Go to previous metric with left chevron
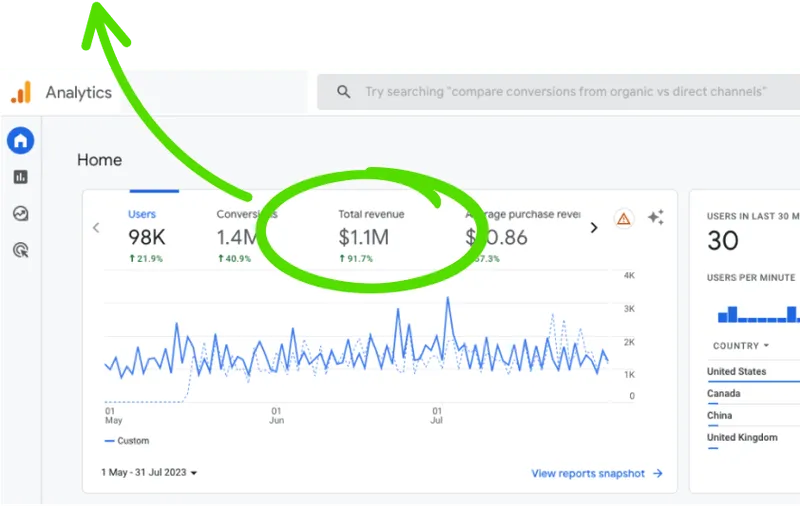Screen dimensions: 800x506 (97, 228)
